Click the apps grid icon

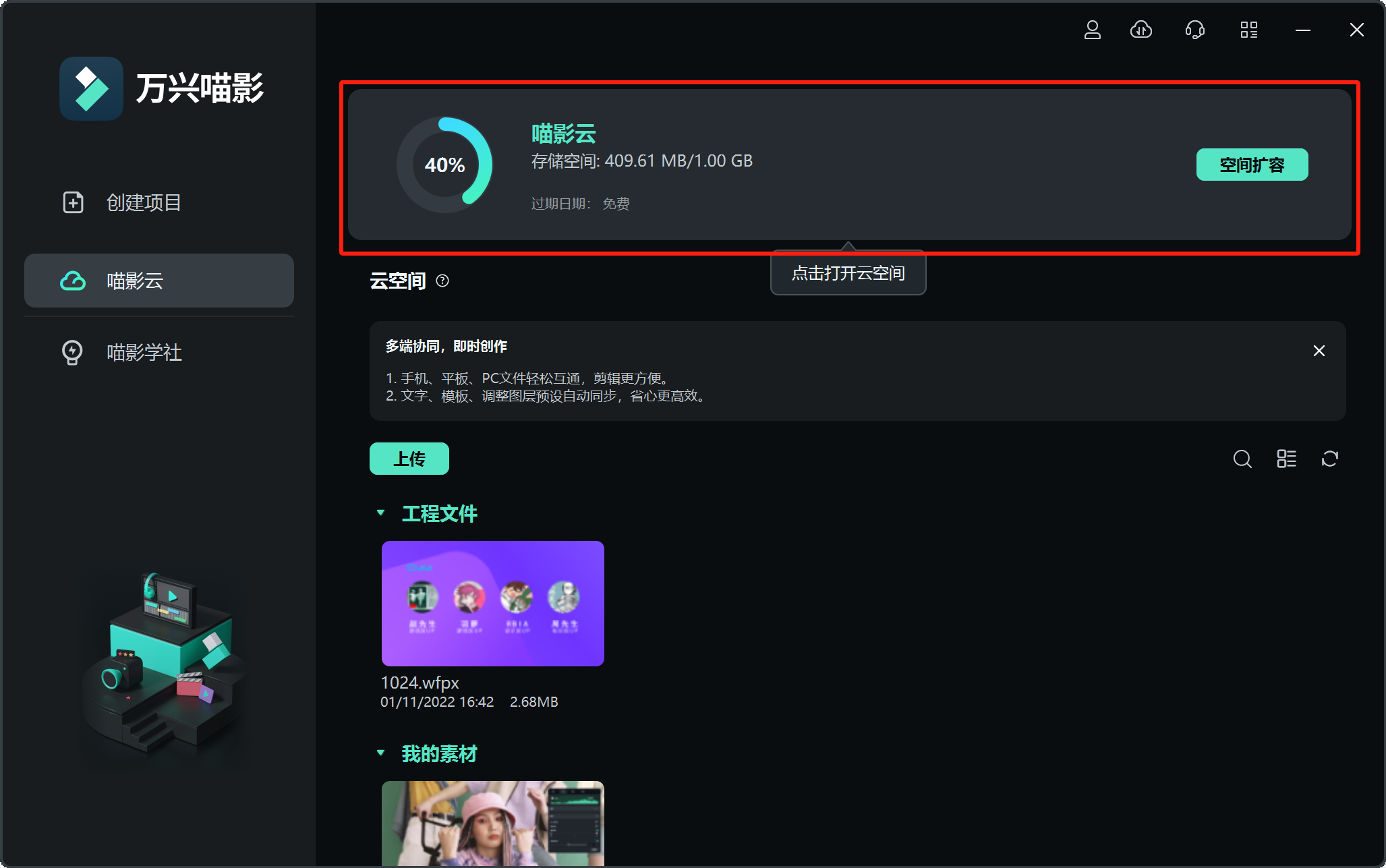[1248, 30]
